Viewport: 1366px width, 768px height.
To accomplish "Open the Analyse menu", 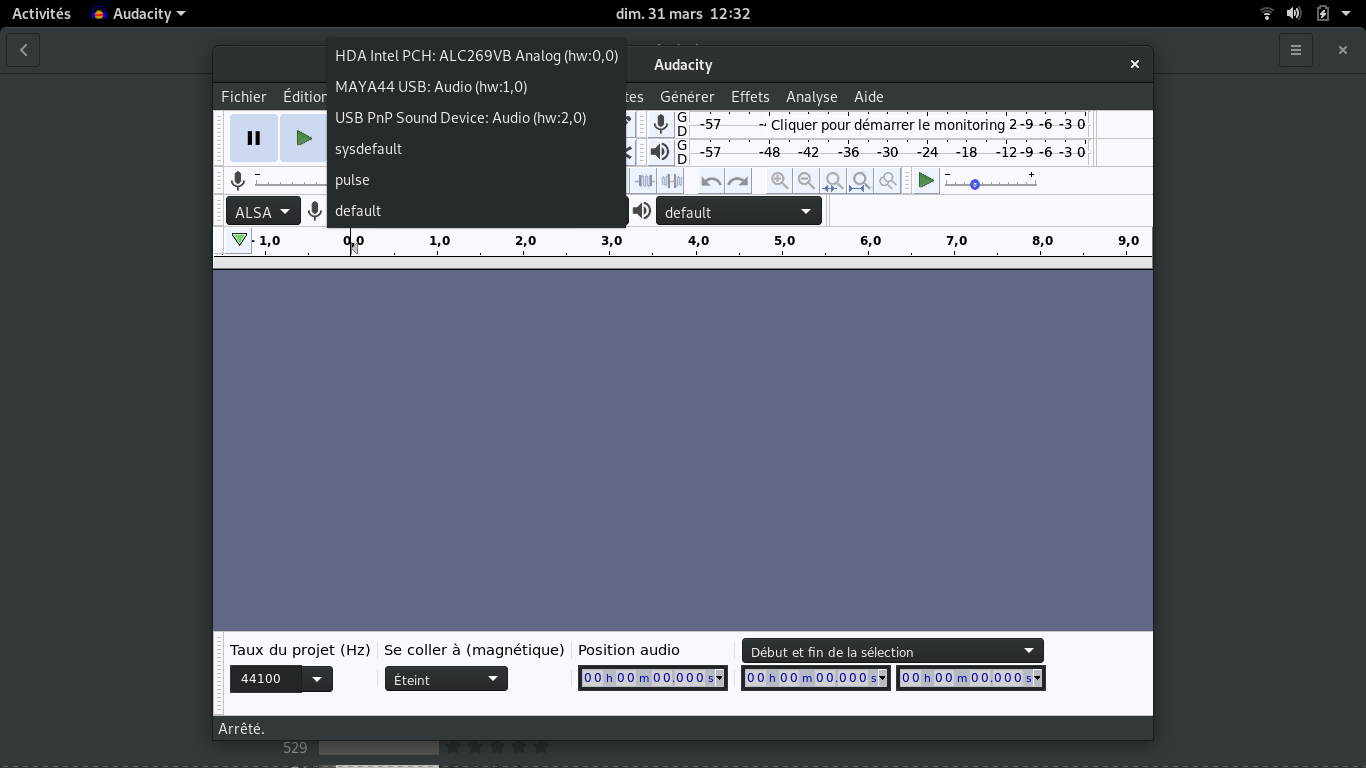I will 812,97.
